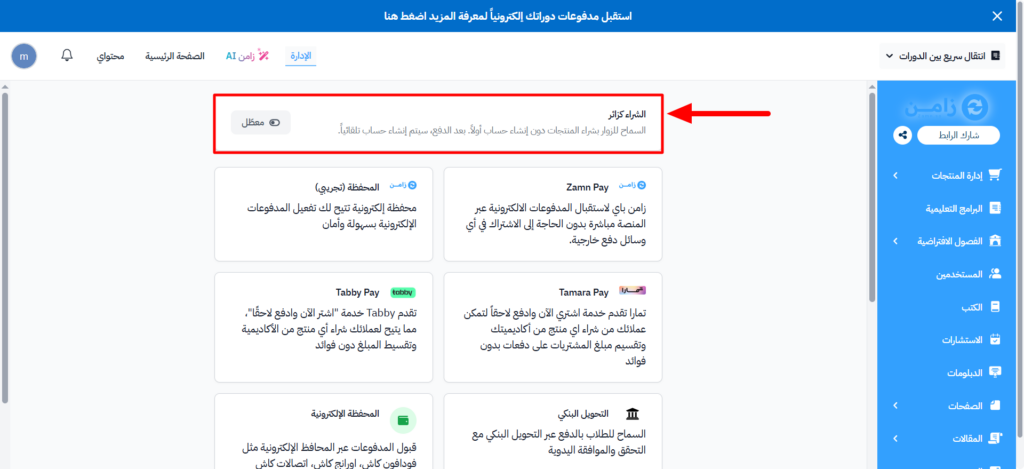
Task: Click the bank icon of التحويل البنكي
Action: [632, 413]
